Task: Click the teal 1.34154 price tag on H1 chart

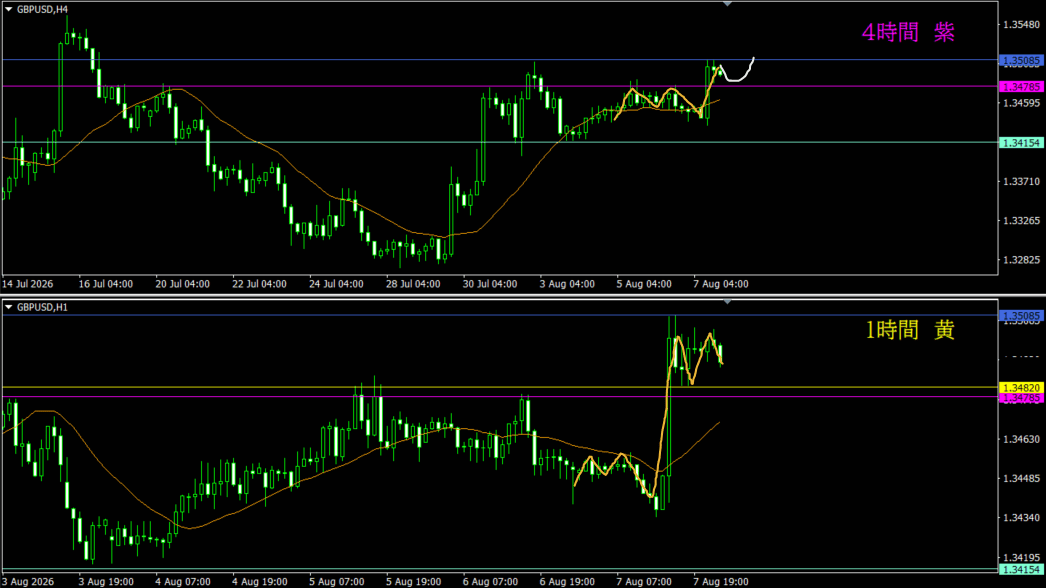Action: tap(1021, 569)
